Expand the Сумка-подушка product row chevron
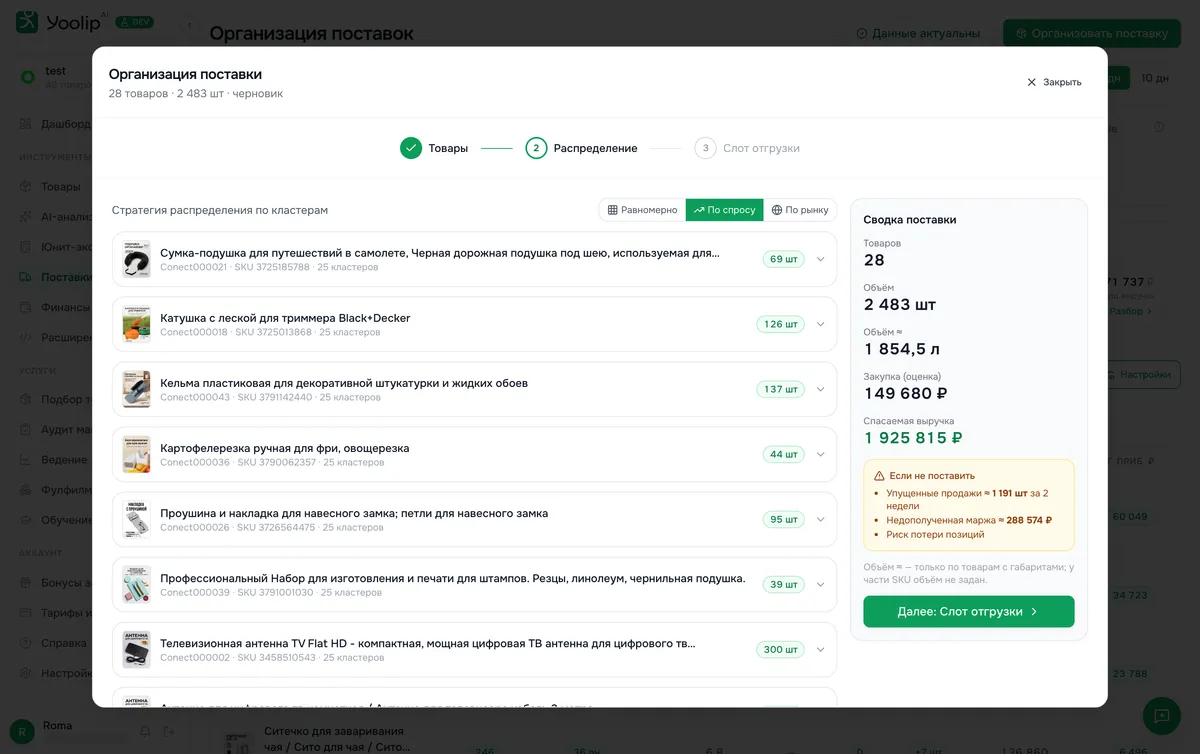 tap(821, 259)
